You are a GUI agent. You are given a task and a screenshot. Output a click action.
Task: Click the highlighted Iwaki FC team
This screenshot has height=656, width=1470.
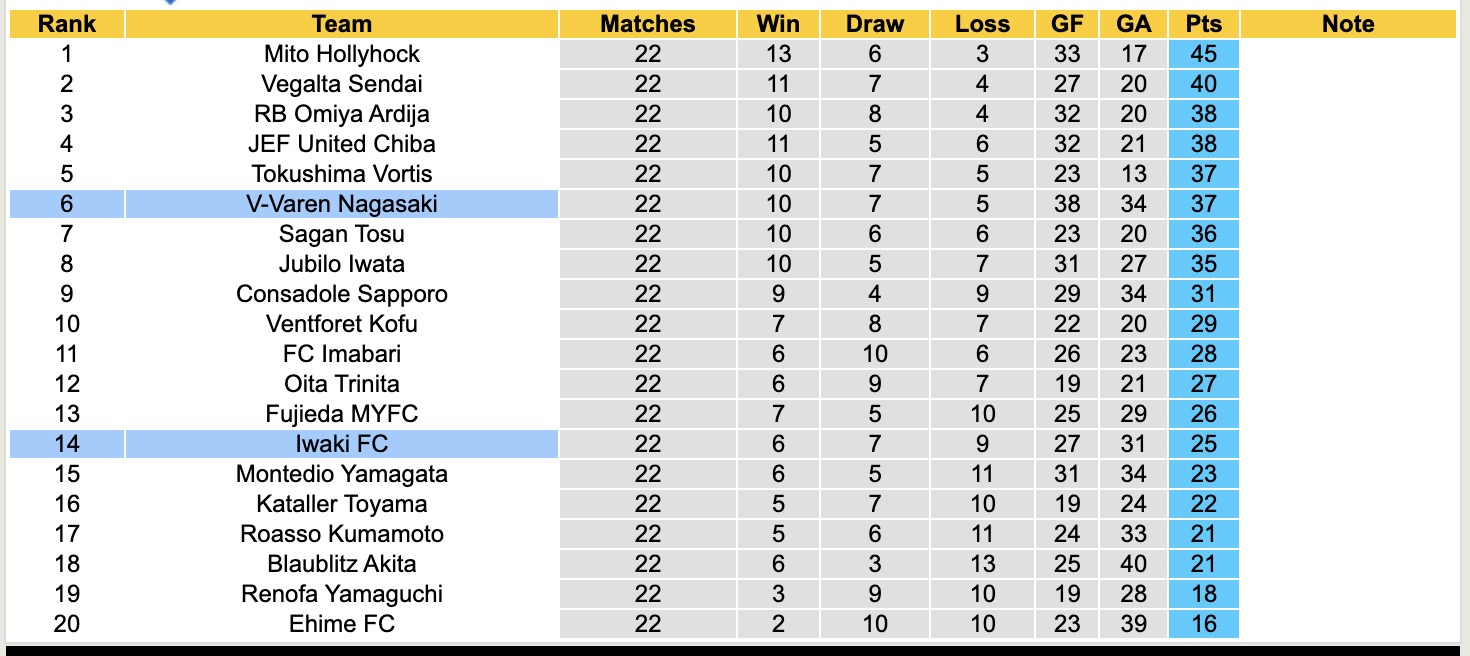click(342, 444)
